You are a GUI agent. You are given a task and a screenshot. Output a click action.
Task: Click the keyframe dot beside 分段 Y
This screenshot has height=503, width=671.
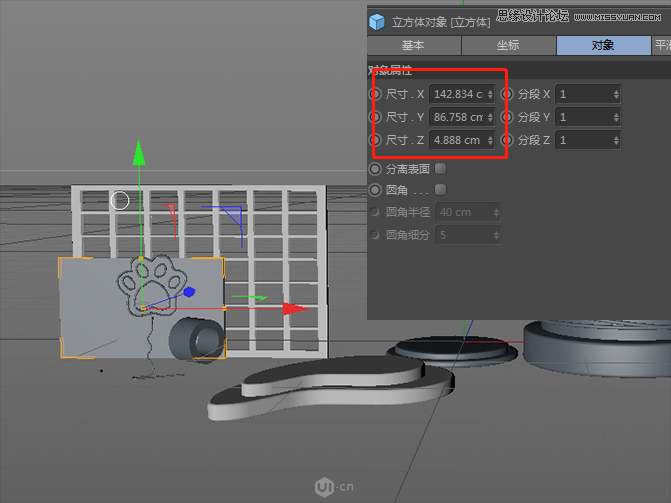pyautogui.click(x=507, y=117)
